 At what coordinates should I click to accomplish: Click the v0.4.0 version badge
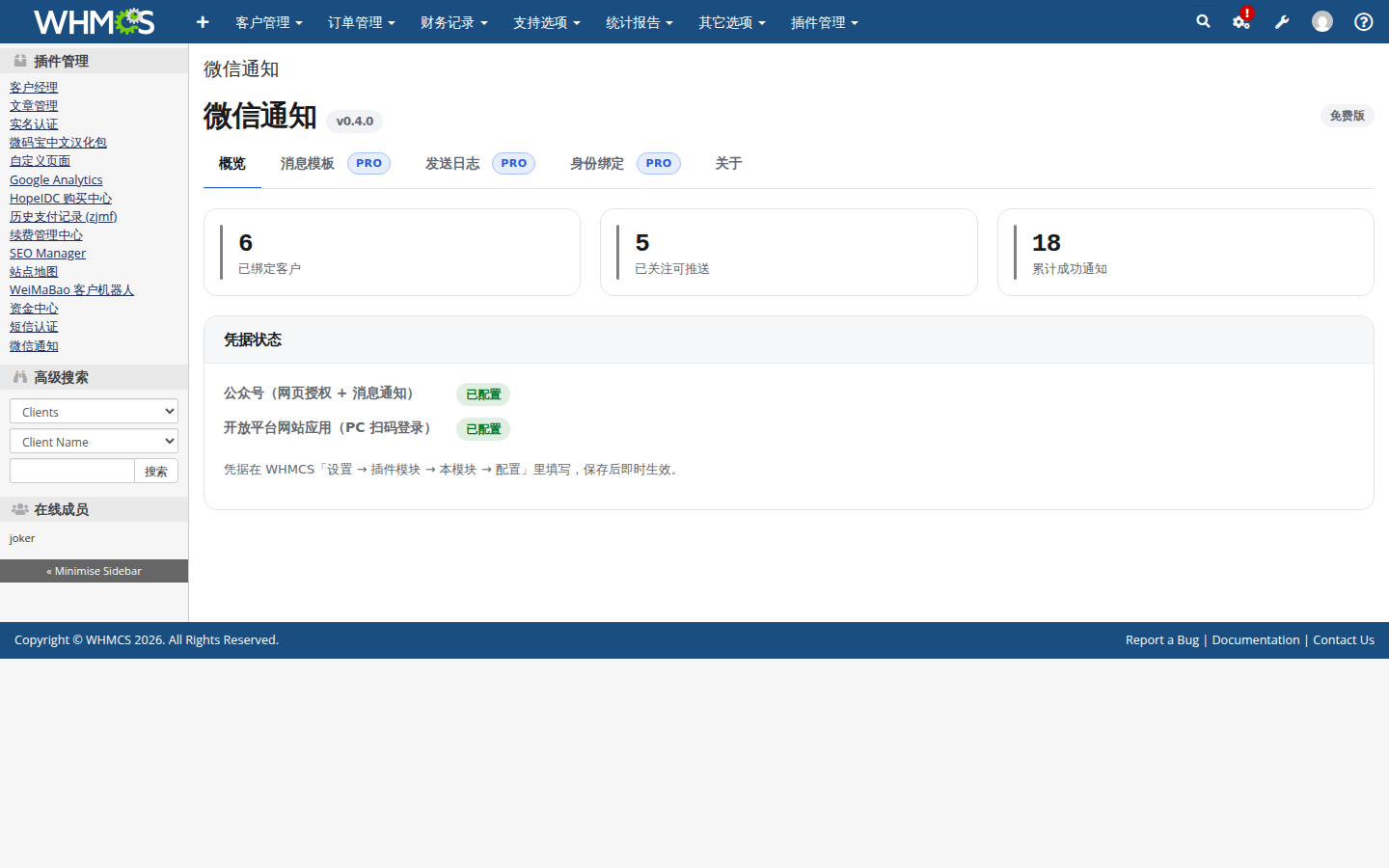coord(355,122)
